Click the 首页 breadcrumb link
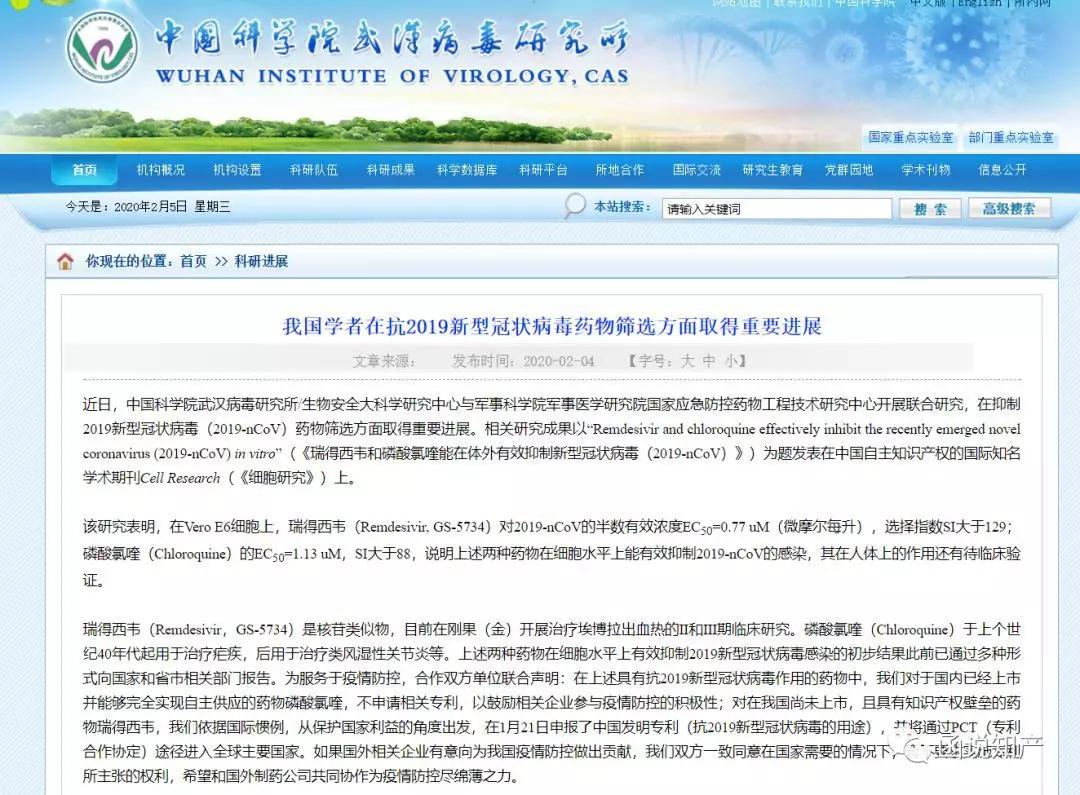The image size is (1080, 795). [x=193, y=261]
